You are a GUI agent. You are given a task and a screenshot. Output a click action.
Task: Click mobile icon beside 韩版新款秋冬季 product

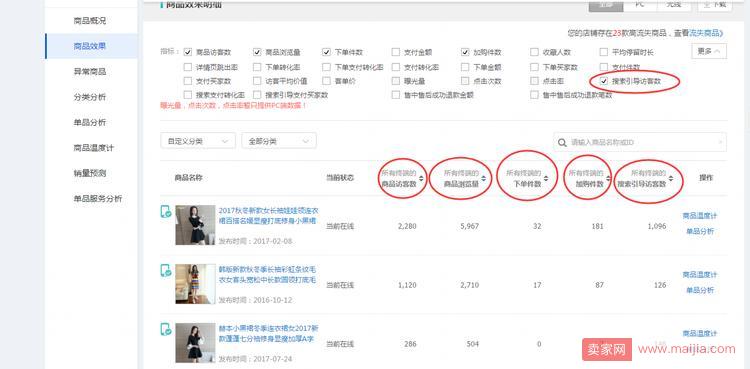coord(165,271)
